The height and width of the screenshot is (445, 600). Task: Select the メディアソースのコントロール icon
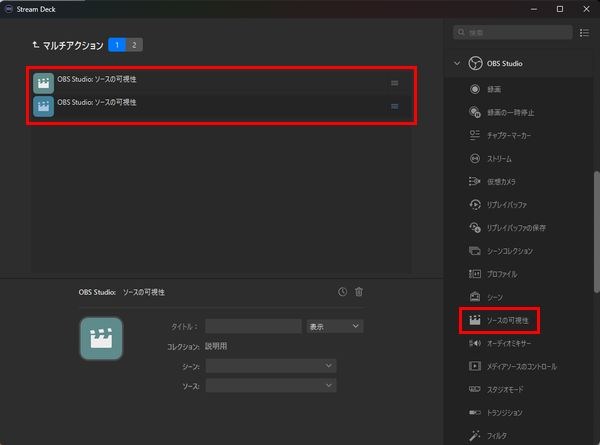tap(474, 366)
